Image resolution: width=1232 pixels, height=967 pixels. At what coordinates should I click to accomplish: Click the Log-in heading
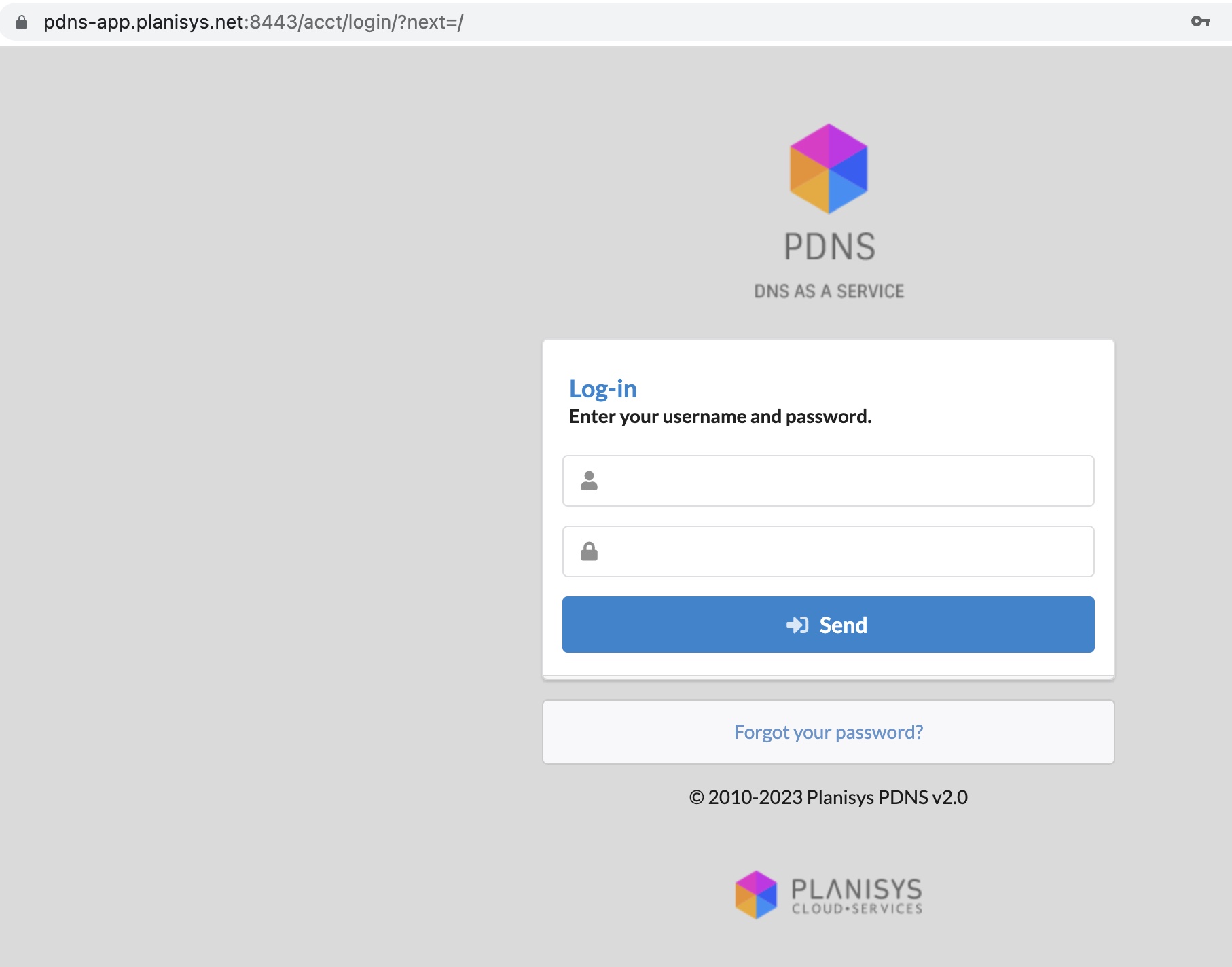coord(603,388)
